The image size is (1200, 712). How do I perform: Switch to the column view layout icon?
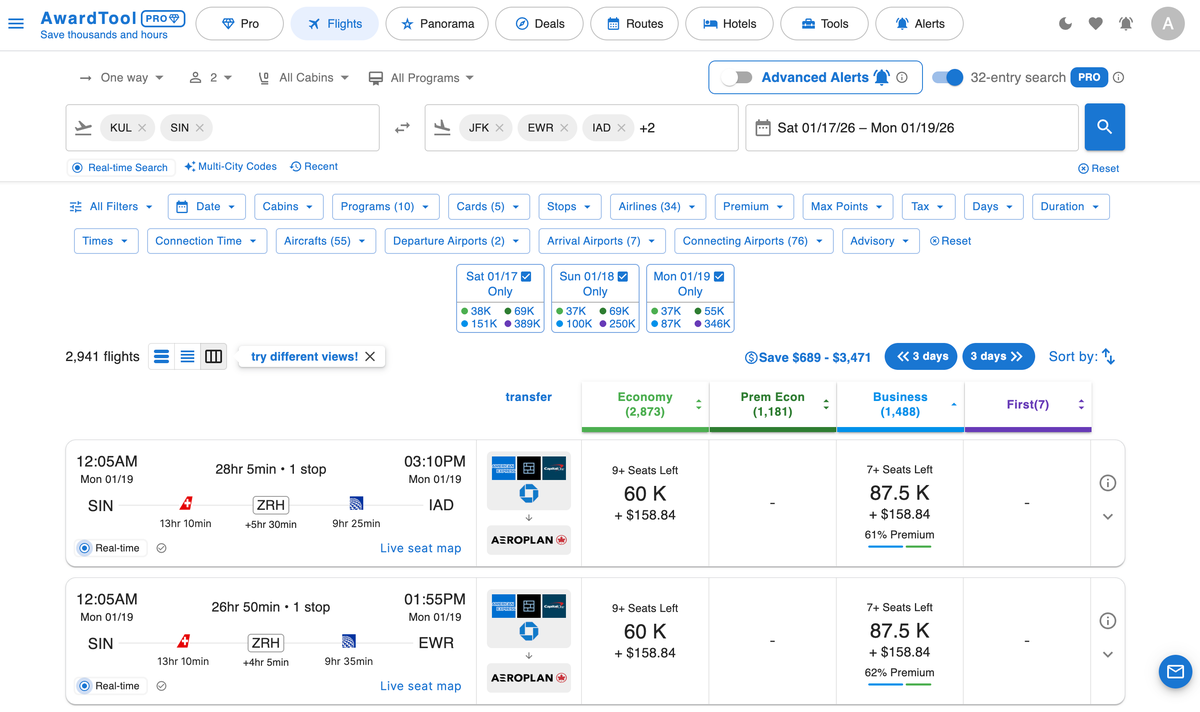pos(213,356)
